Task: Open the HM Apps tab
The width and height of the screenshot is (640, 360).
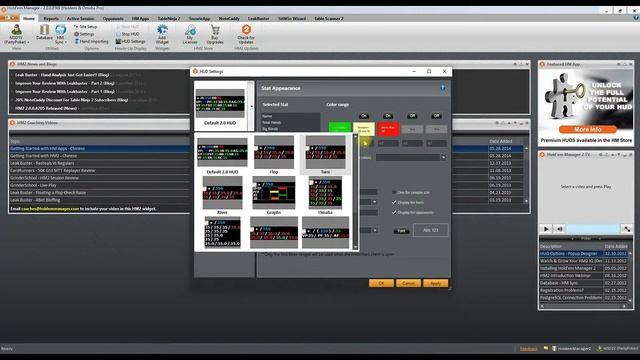Action: [140, 18]
